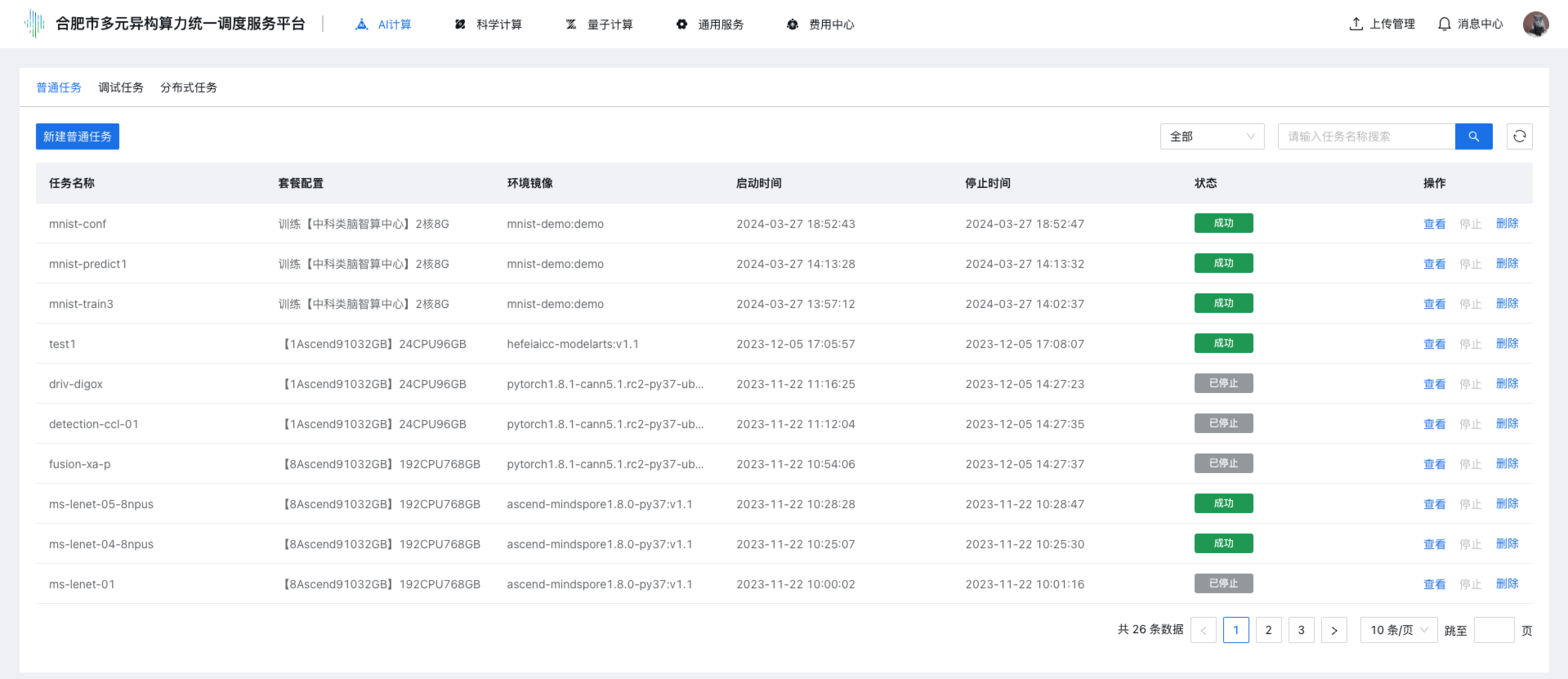
Task: Click 新建普通任务 button
Action: click(x=78, y=136)
